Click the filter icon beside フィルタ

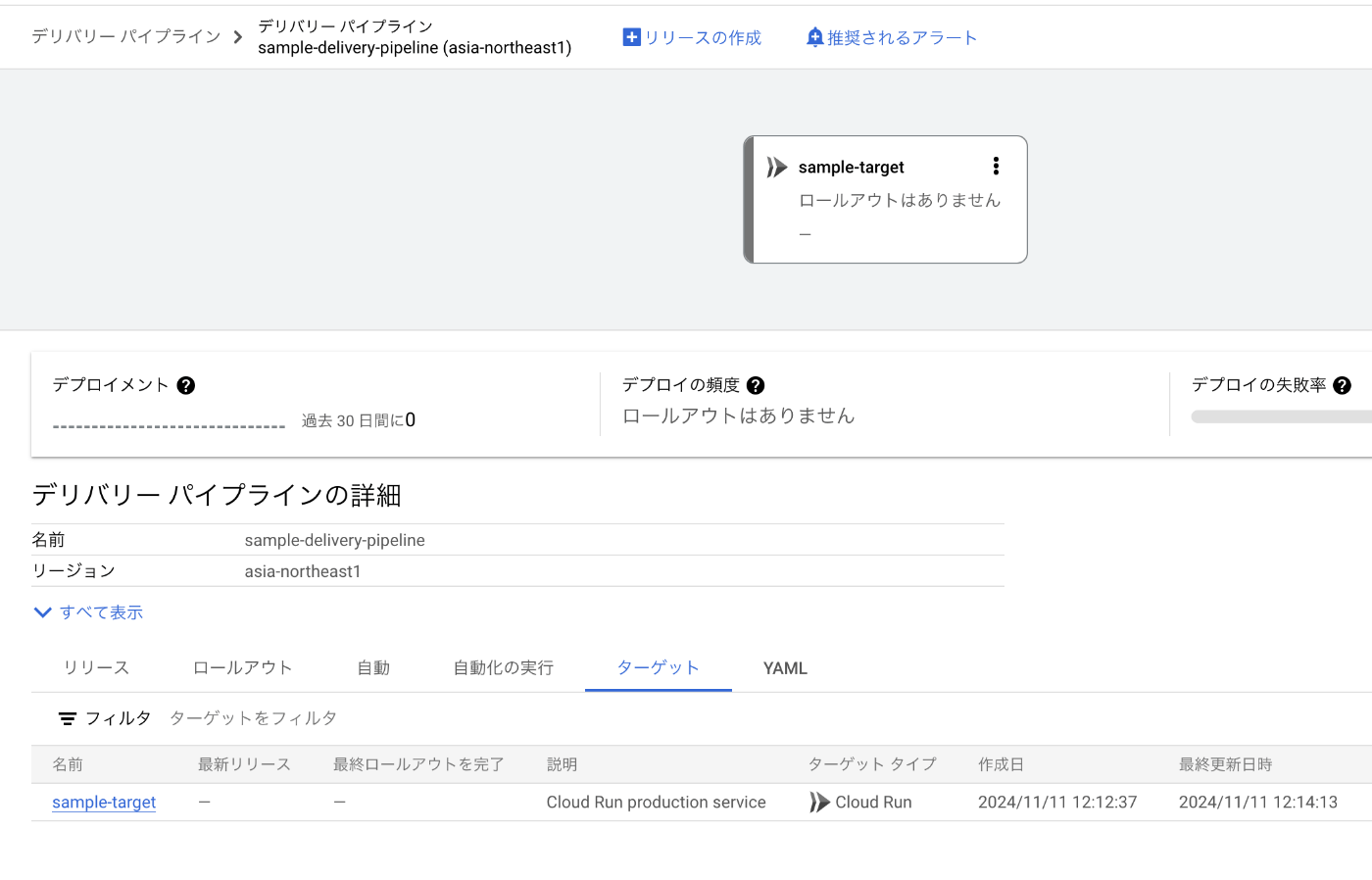coord(67,718)
